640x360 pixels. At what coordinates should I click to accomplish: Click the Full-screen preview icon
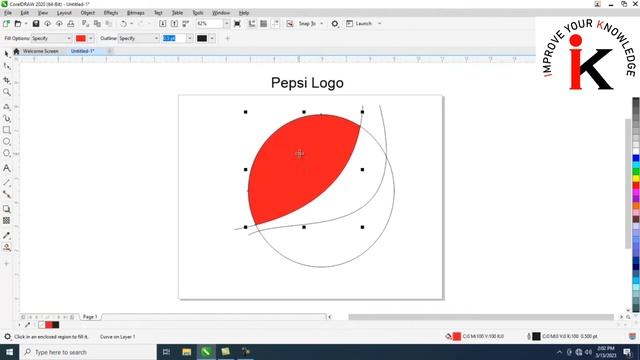(x=237, y=24)
